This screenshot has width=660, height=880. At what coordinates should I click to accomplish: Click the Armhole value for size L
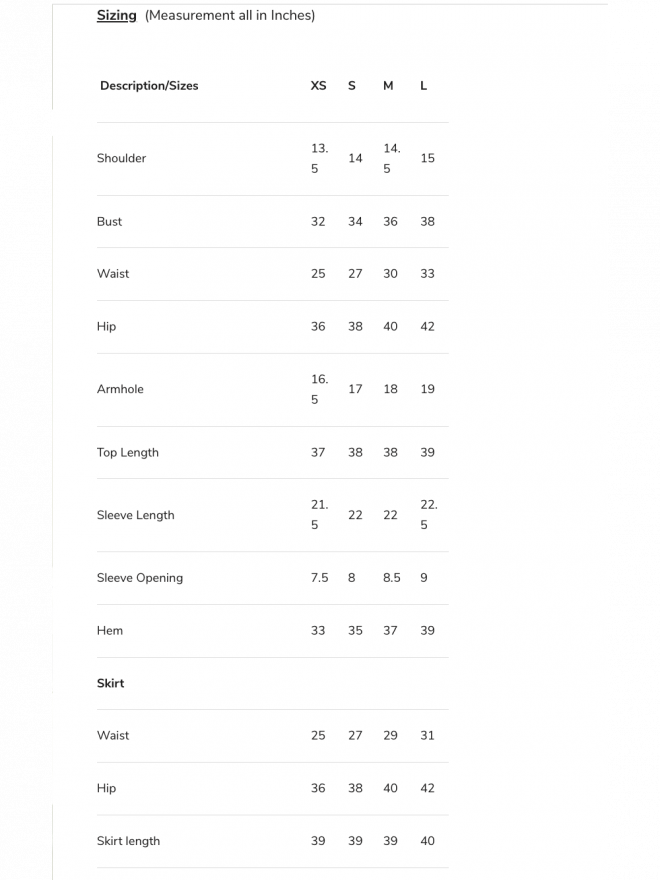[427, 389]
